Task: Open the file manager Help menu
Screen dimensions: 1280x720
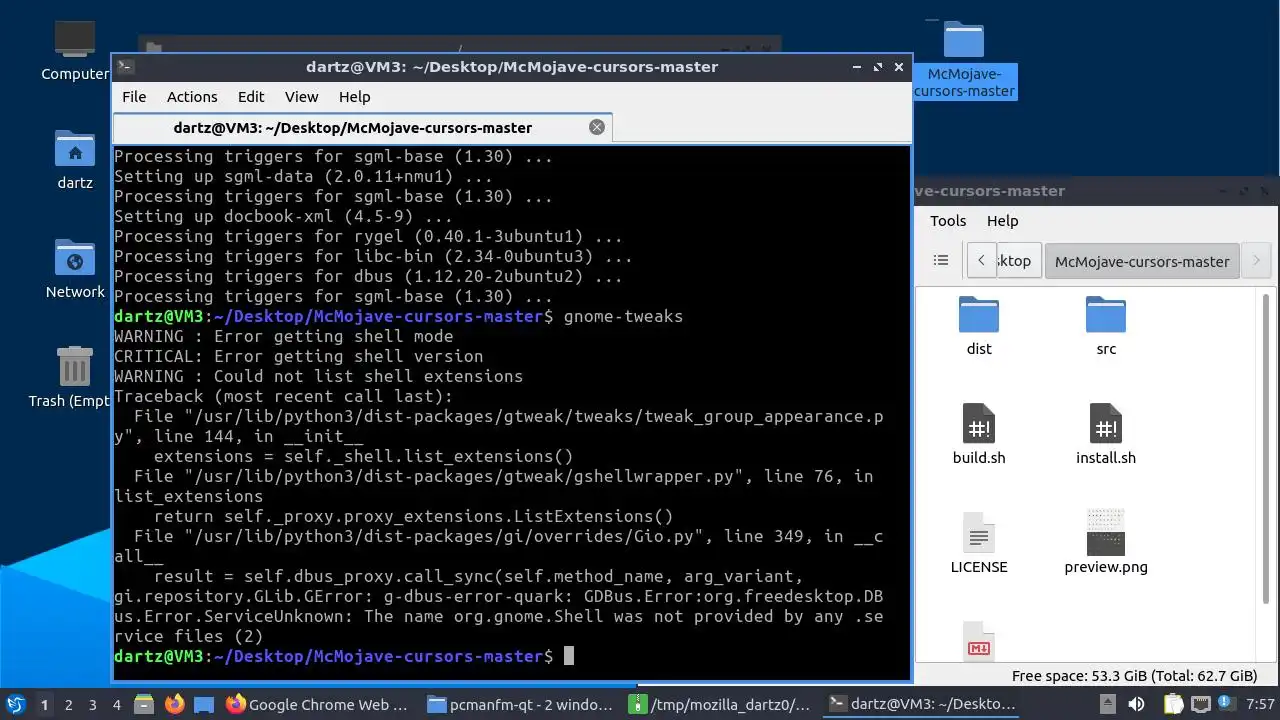Action: coord(1002,221)
